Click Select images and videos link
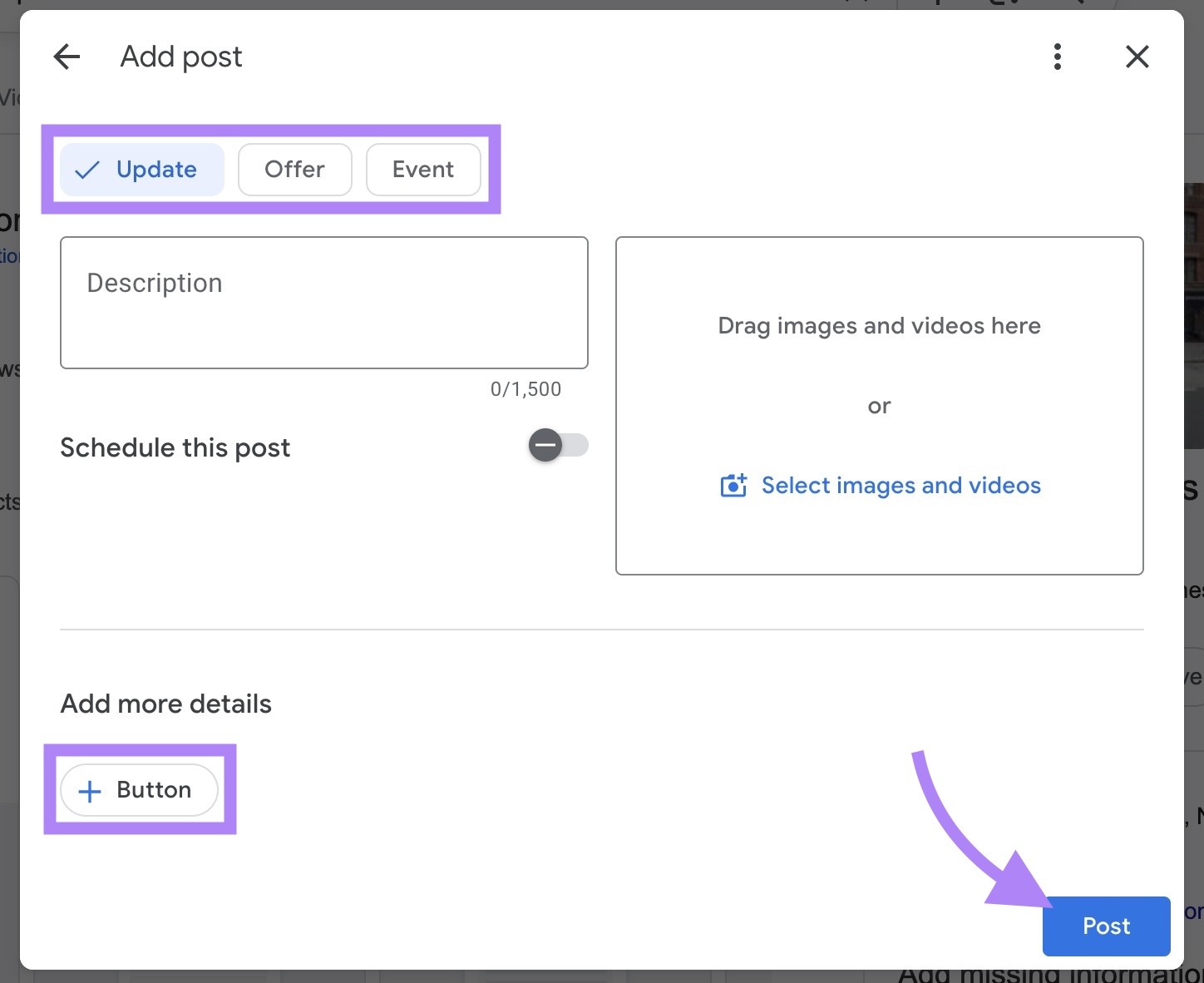1204x983 pixels. pyautogui.click(x=901, y=485)
